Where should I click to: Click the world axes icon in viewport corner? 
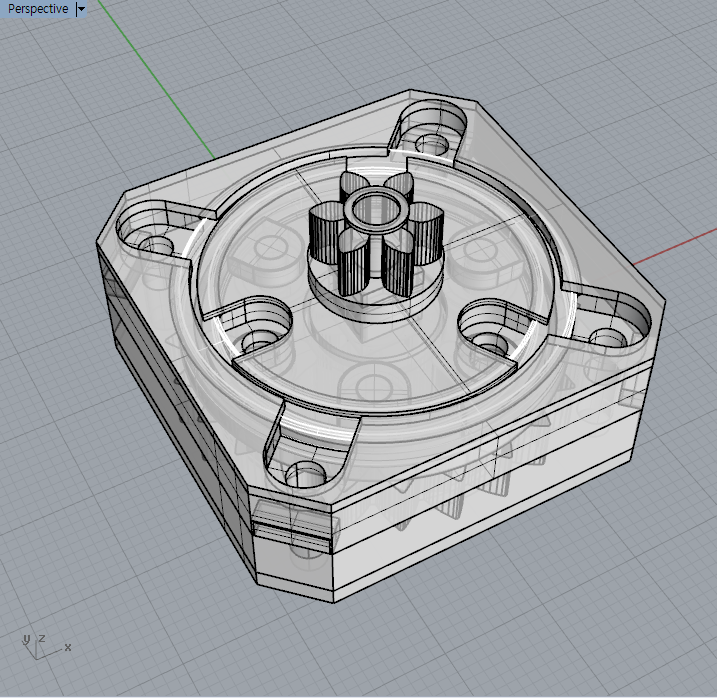tap(46, 646)
